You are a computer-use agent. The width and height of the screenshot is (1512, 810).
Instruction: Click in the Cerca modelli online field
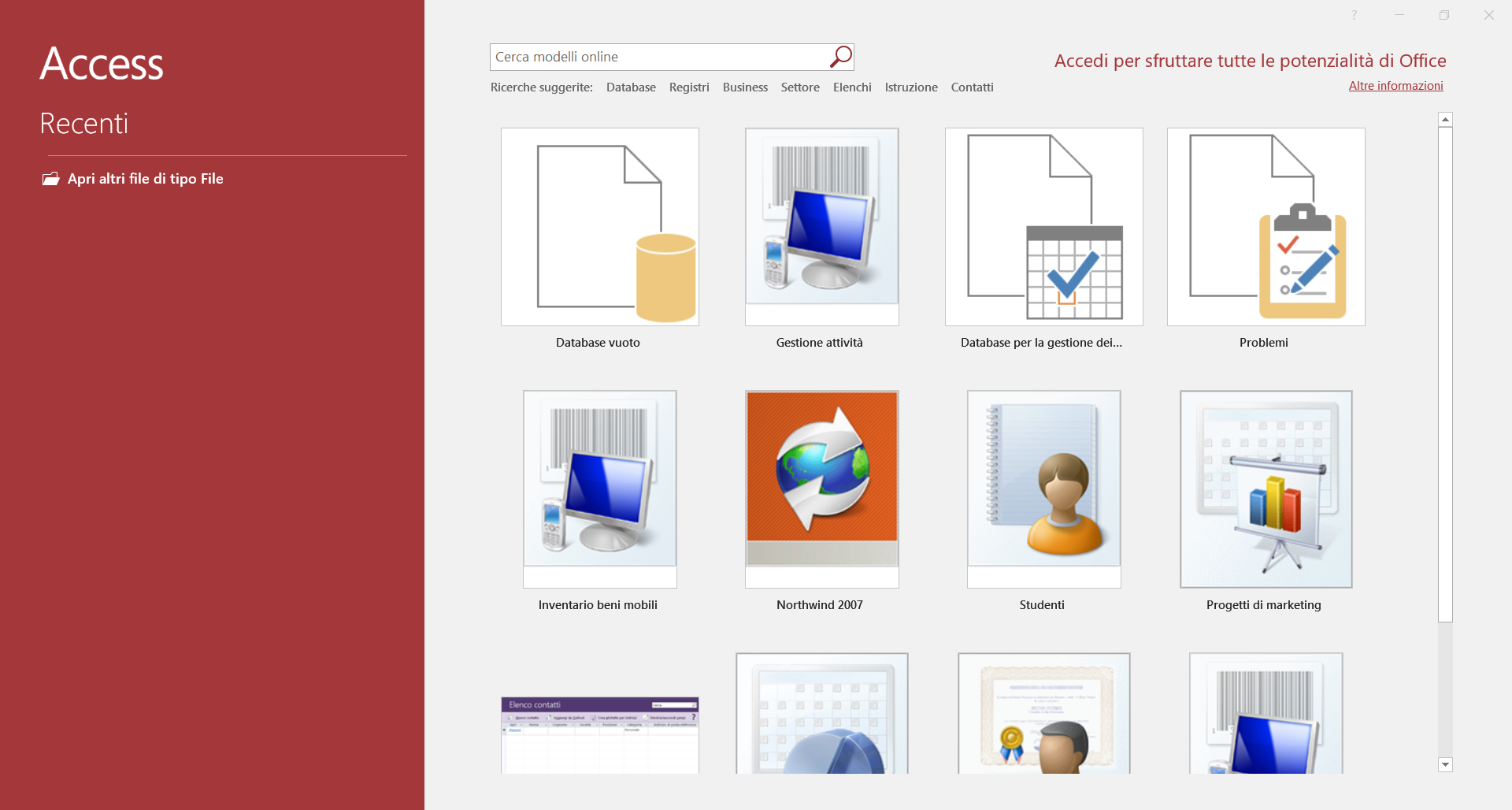click(x=658, y=57)
